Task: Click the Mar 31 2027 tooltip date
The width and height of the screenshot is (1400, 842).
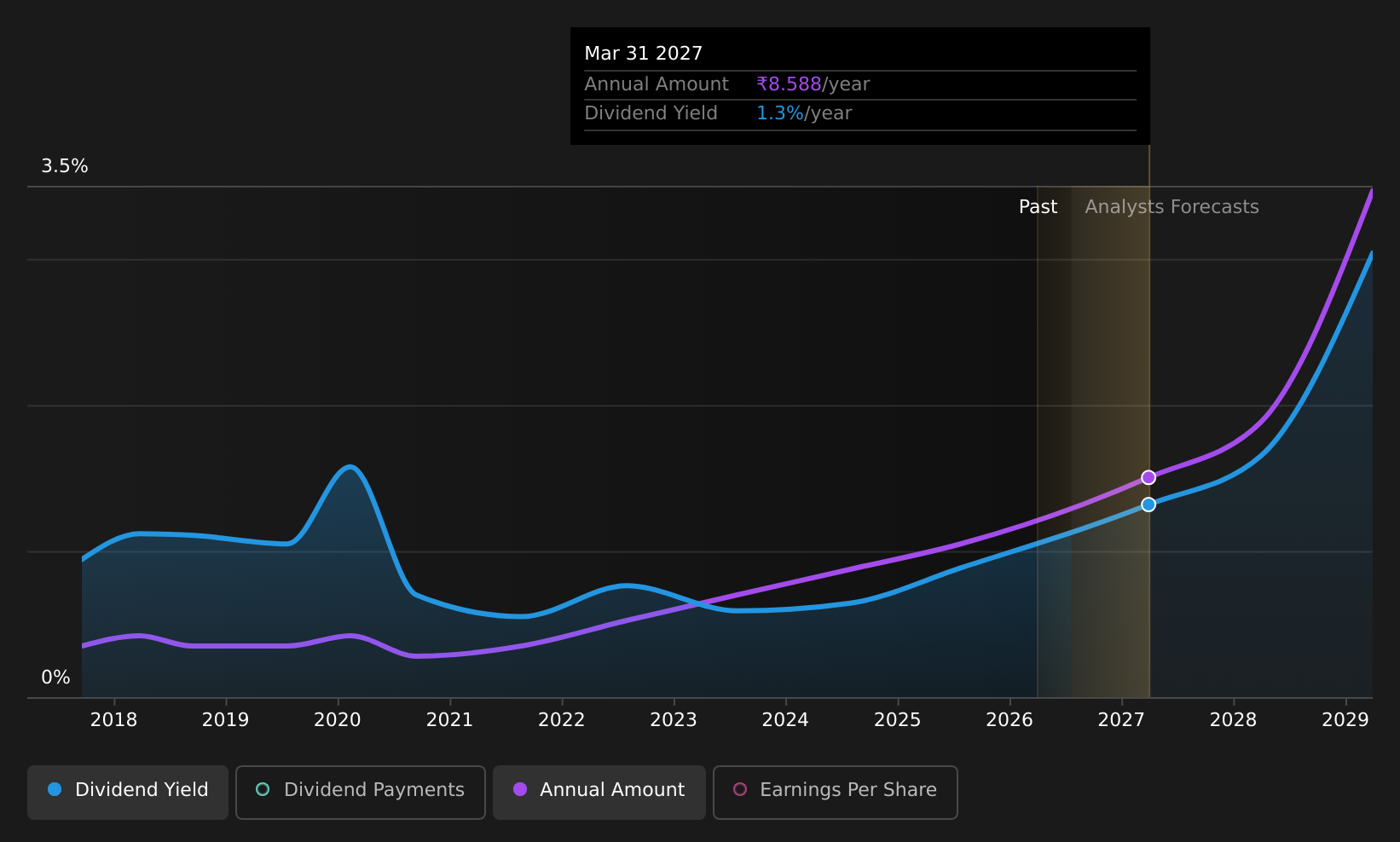Action: tap(644, 54)
